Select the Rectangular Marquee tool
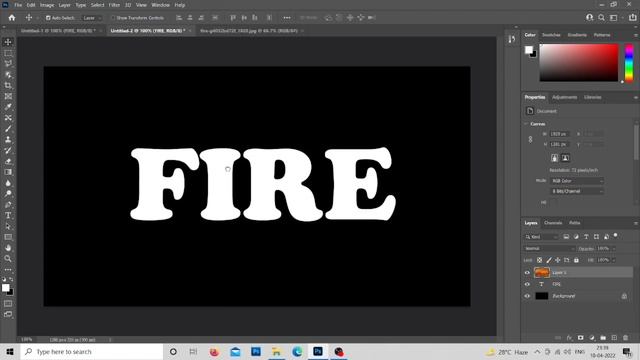The image size is (640, 360). (x=8, y=53)
